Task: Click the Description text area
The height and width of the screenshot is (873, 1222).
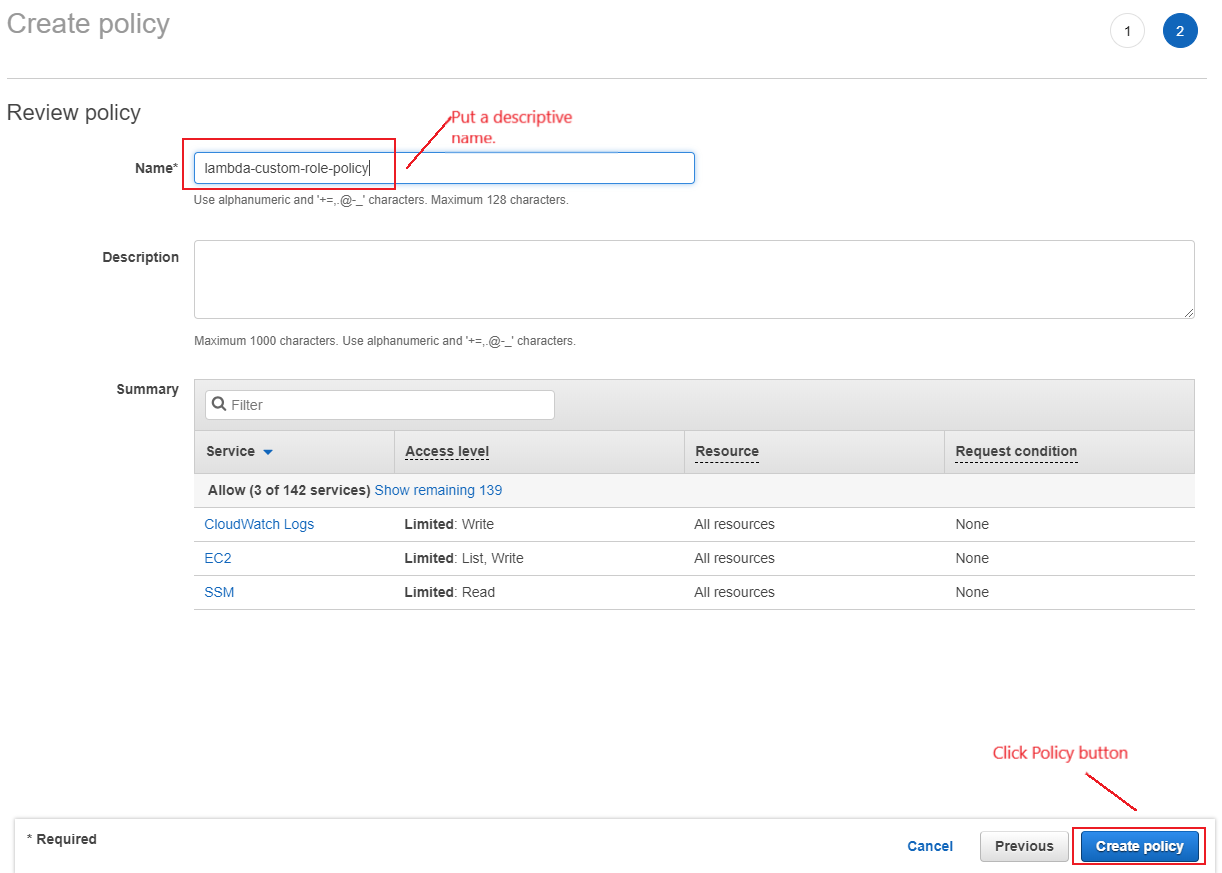Action: [x=694, y=279]
